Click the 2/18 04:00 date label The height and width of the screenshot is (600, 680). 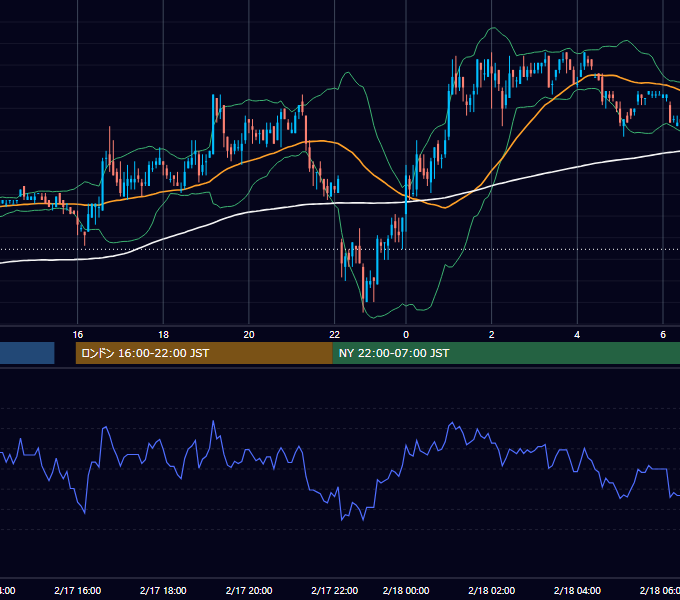(577, 590)
